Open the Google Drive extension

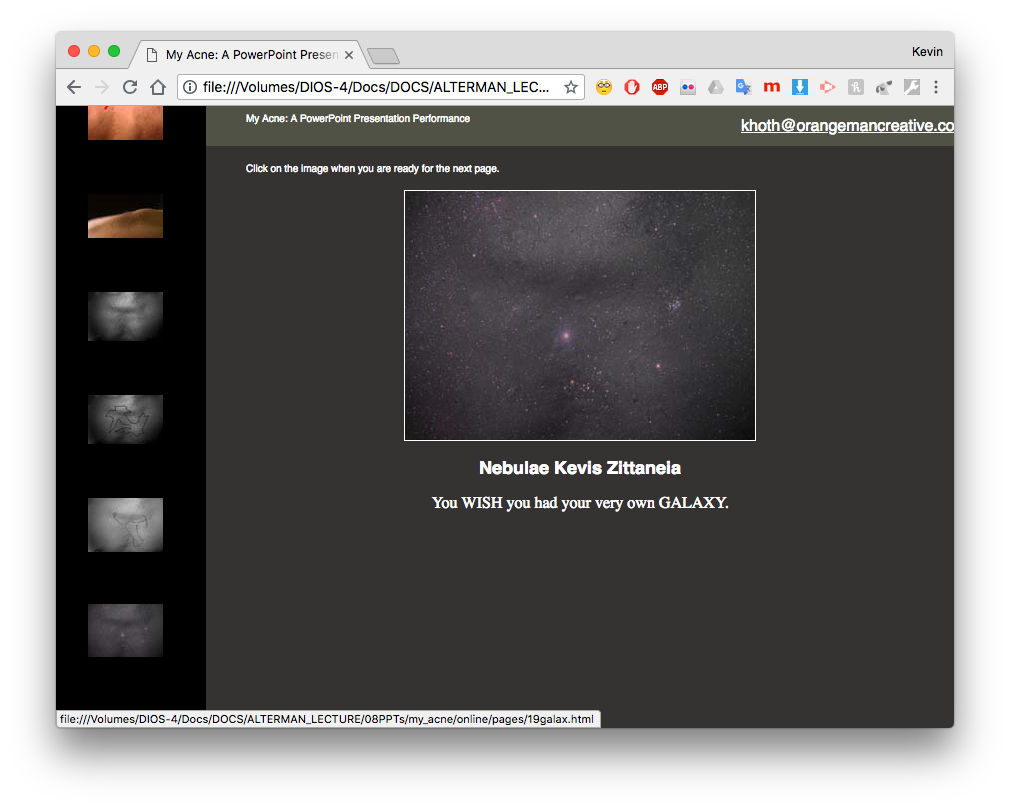[x=716, y=87]
